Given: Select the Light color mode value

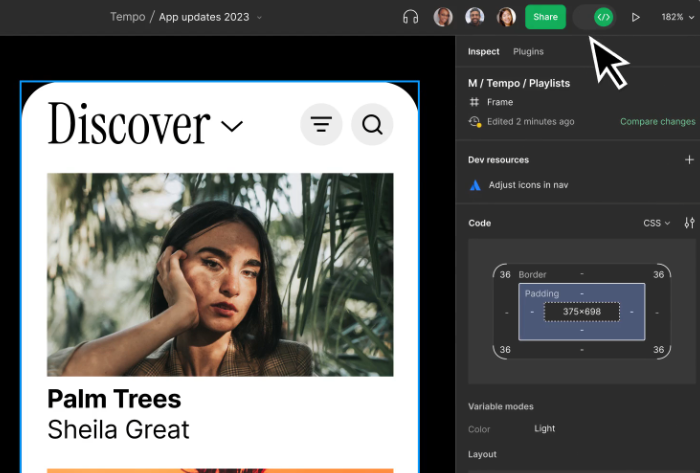Looking at the screenshot, I should pyautogui.click(x=545, y=428).
